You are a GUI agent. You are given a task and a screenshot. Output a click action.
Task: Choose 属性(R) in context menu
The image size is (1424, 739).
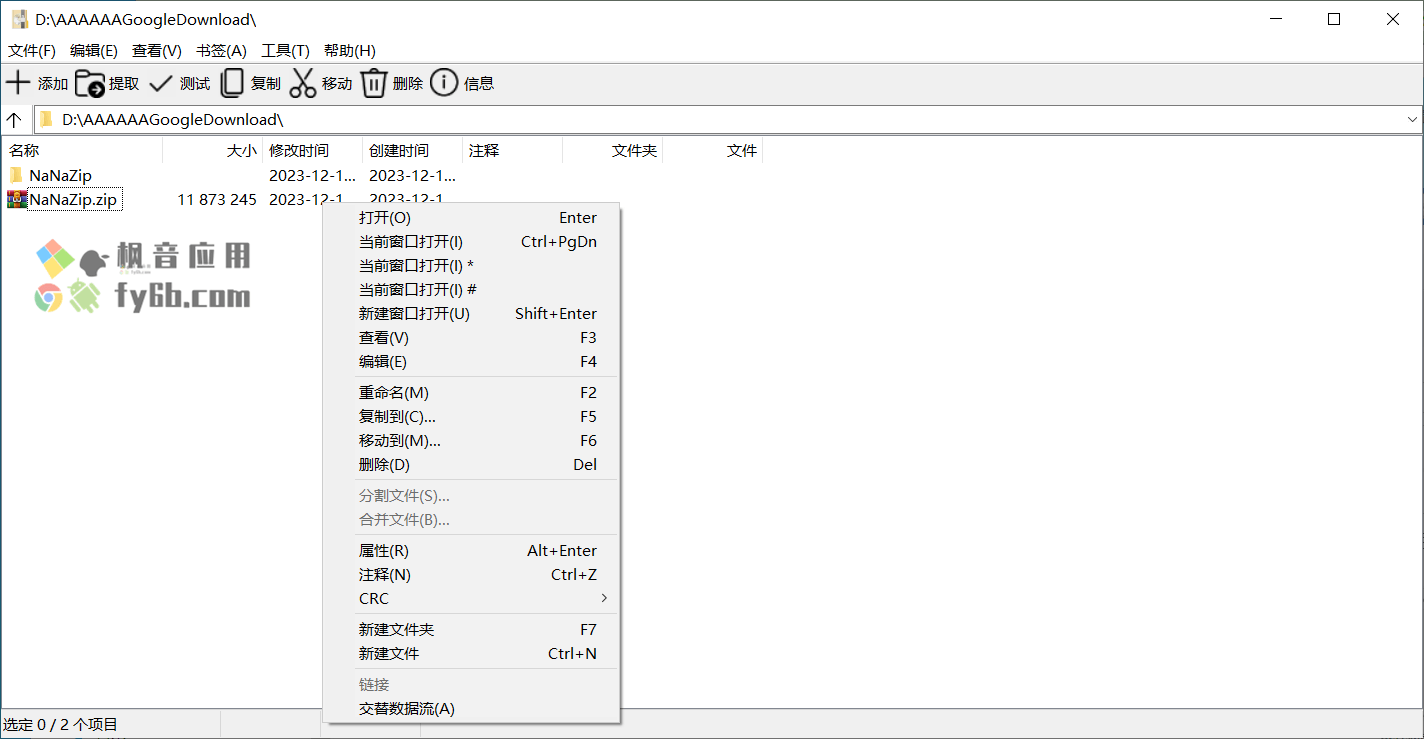pos(472,551)
